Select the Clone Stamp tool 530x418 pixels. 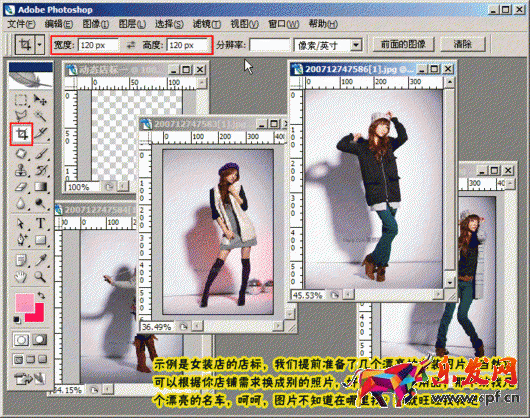tap(21, 170)
